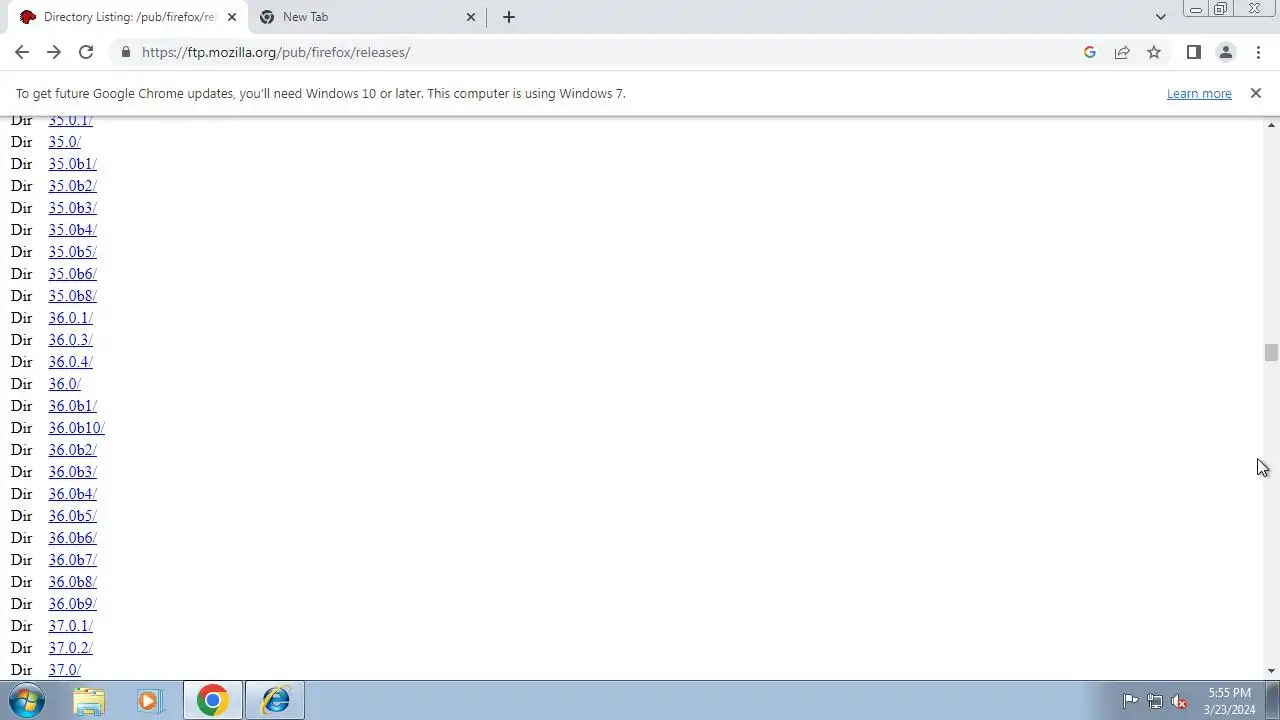Open the 36.0b10/ directory link

77,428
